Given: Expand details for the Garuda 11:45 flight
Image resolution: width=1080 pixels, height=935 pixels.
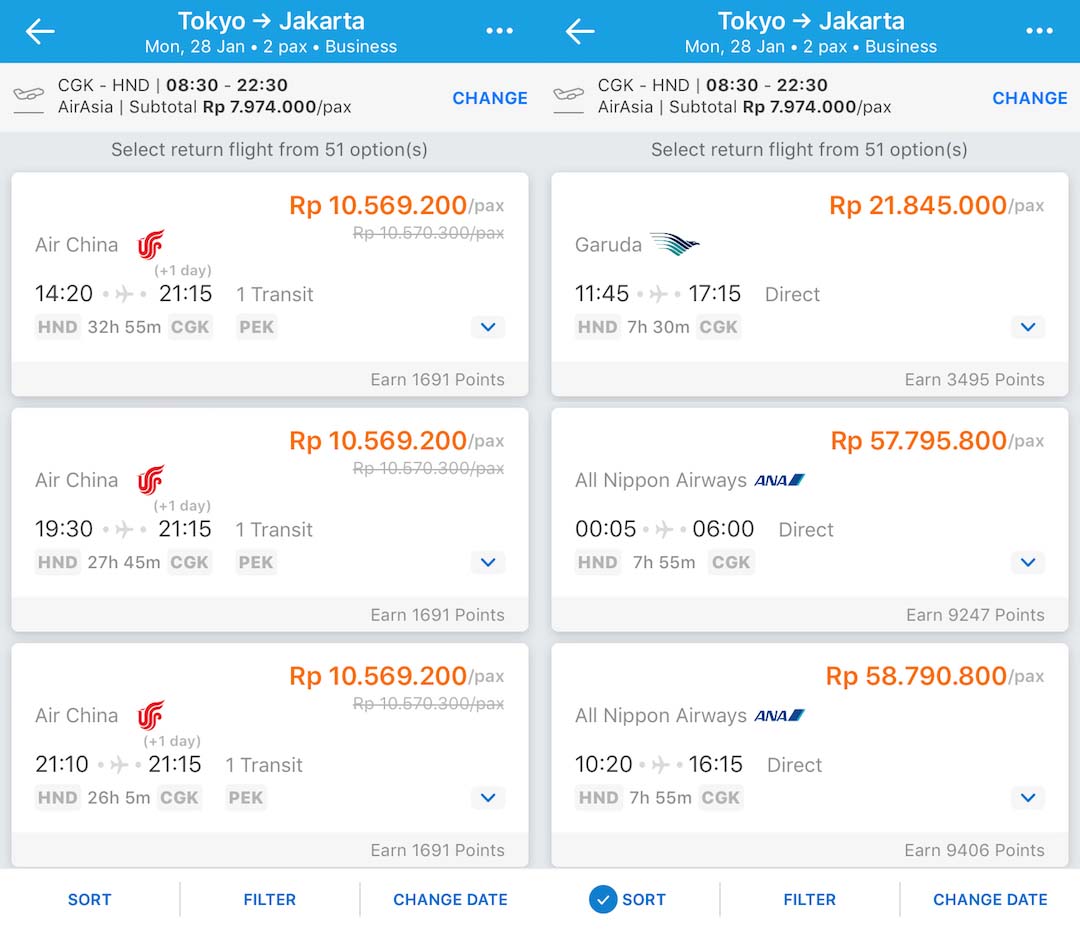Looking at the screenshot, I should coord(1028,327).
